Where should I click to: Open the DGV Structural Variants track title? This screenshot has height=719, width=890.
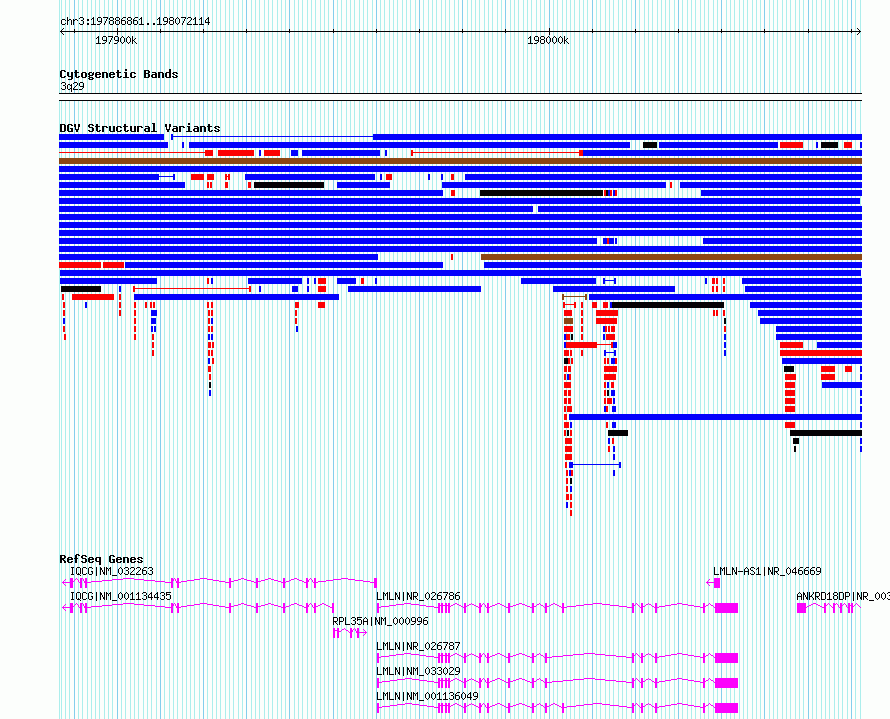[x=140, y=128]
